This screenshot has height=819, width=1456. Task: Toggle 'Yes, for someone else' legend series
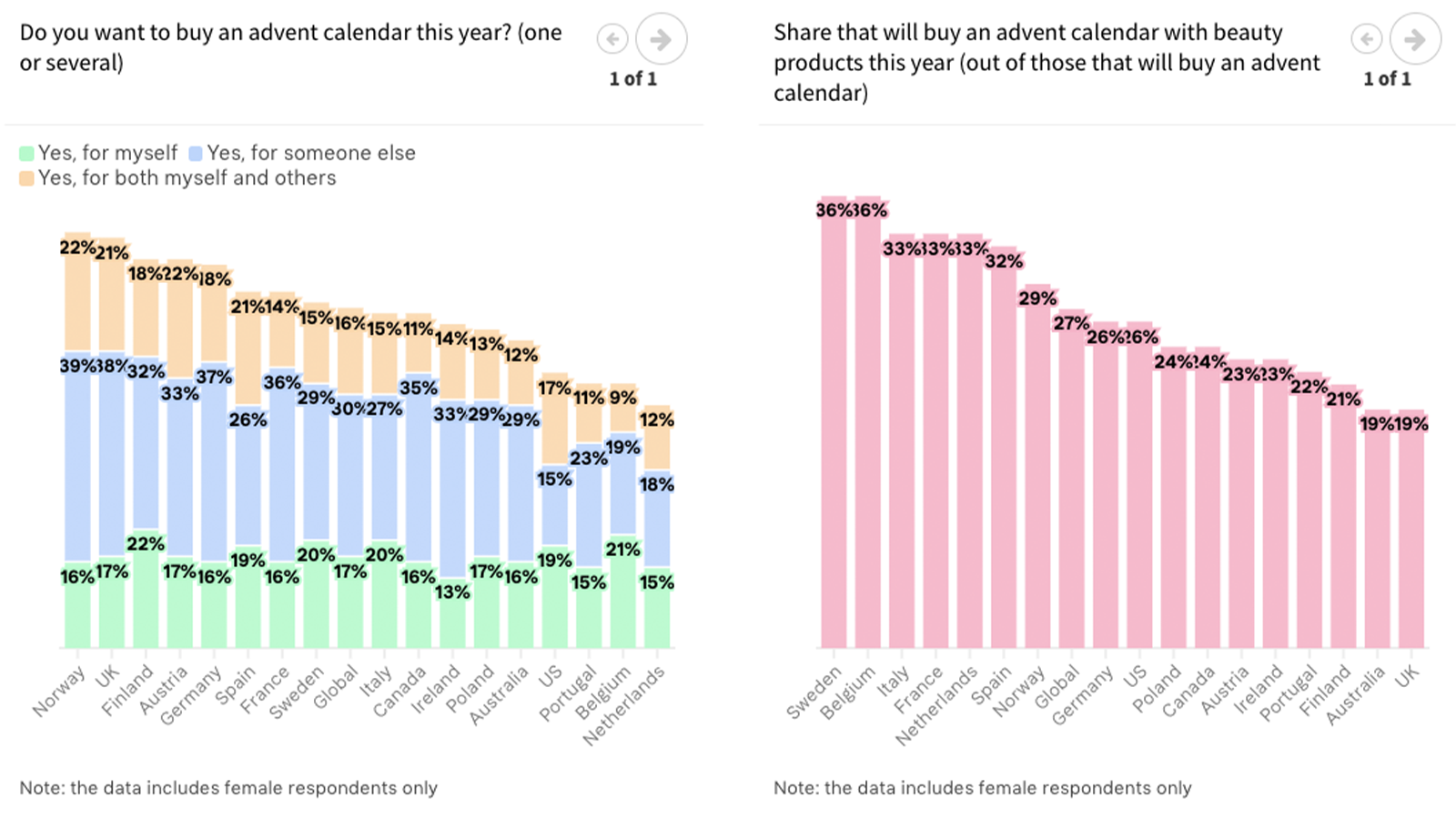click(x=310, y=153)
